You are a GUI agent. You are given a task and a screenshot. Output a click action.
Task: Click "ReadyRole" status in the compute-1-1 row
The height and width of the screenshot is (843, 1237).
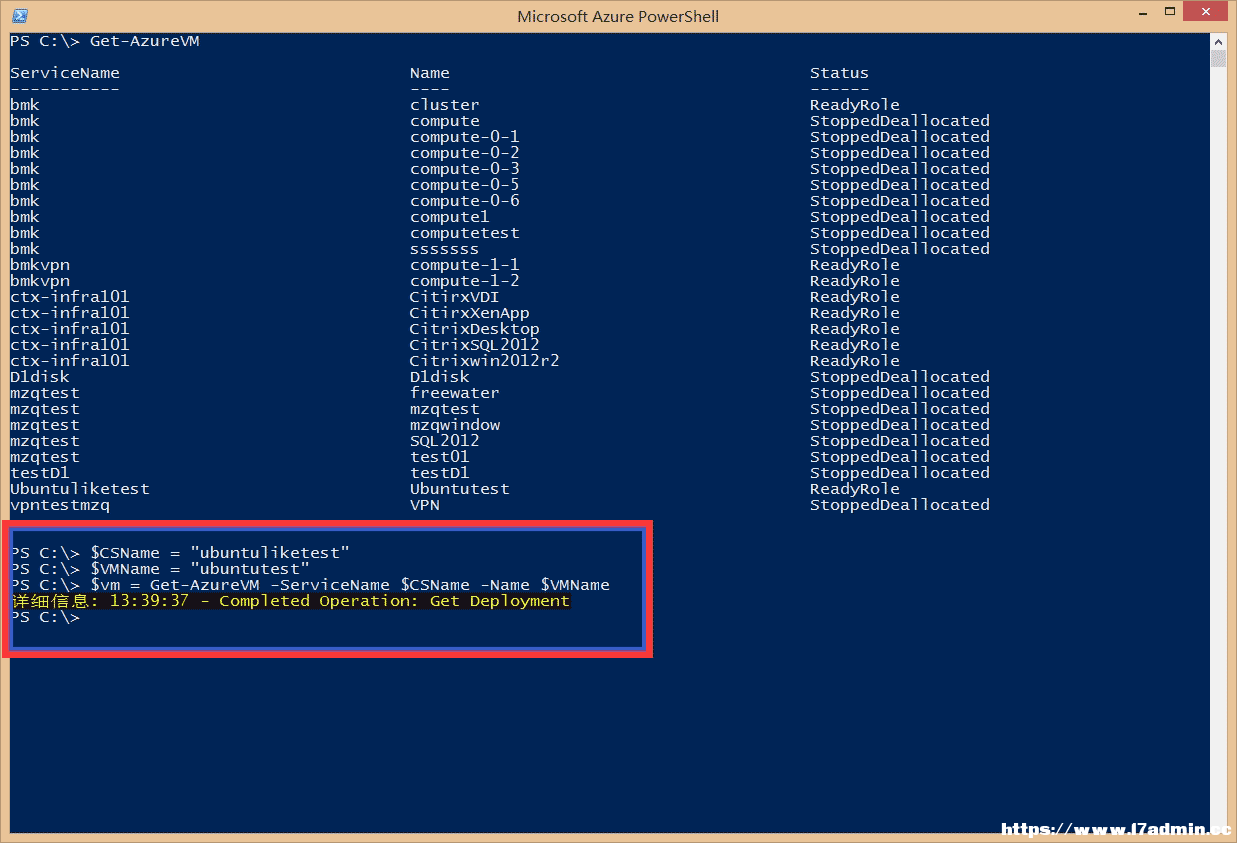point(855,265)
